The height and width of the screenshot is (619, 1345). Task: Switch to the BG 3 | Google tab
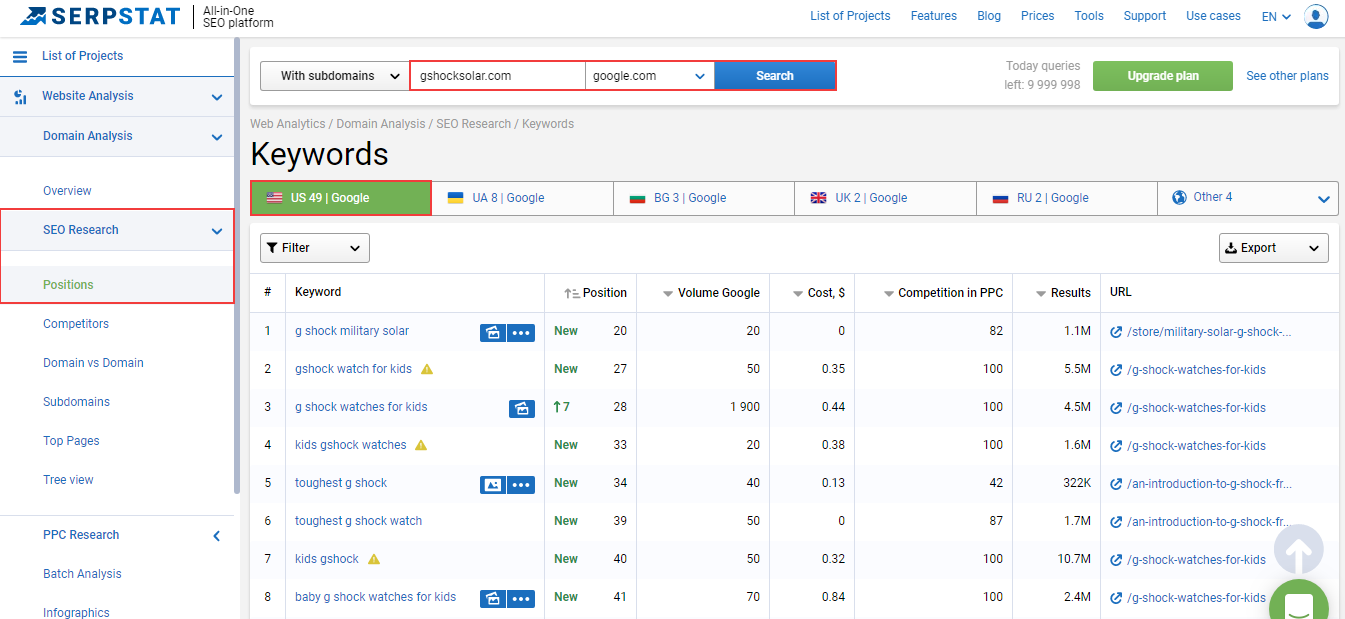(704, 198)
